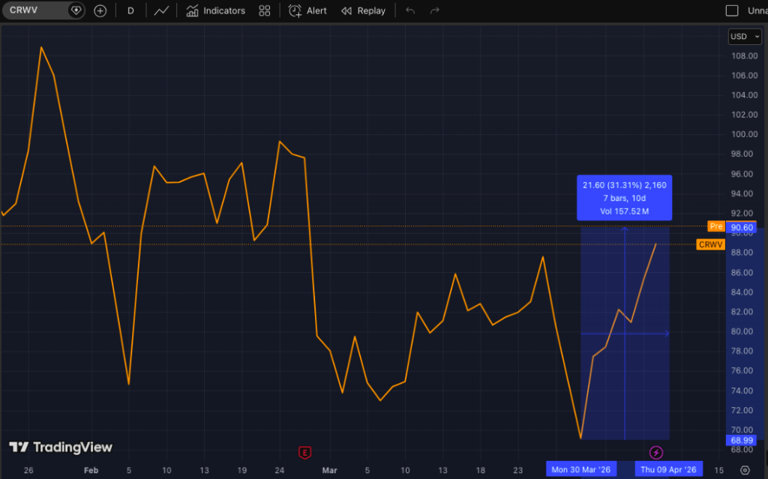Open the layout setup square icon

point(732,11)
